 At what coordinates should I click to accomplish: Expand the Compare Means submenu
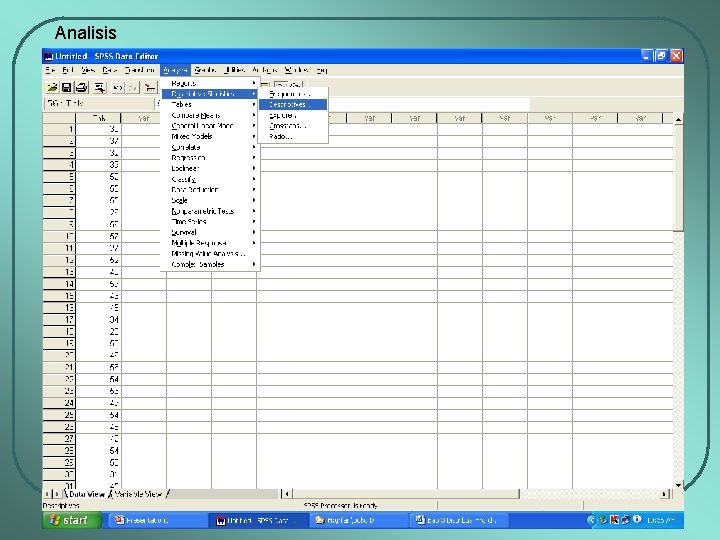pos(210,115)
